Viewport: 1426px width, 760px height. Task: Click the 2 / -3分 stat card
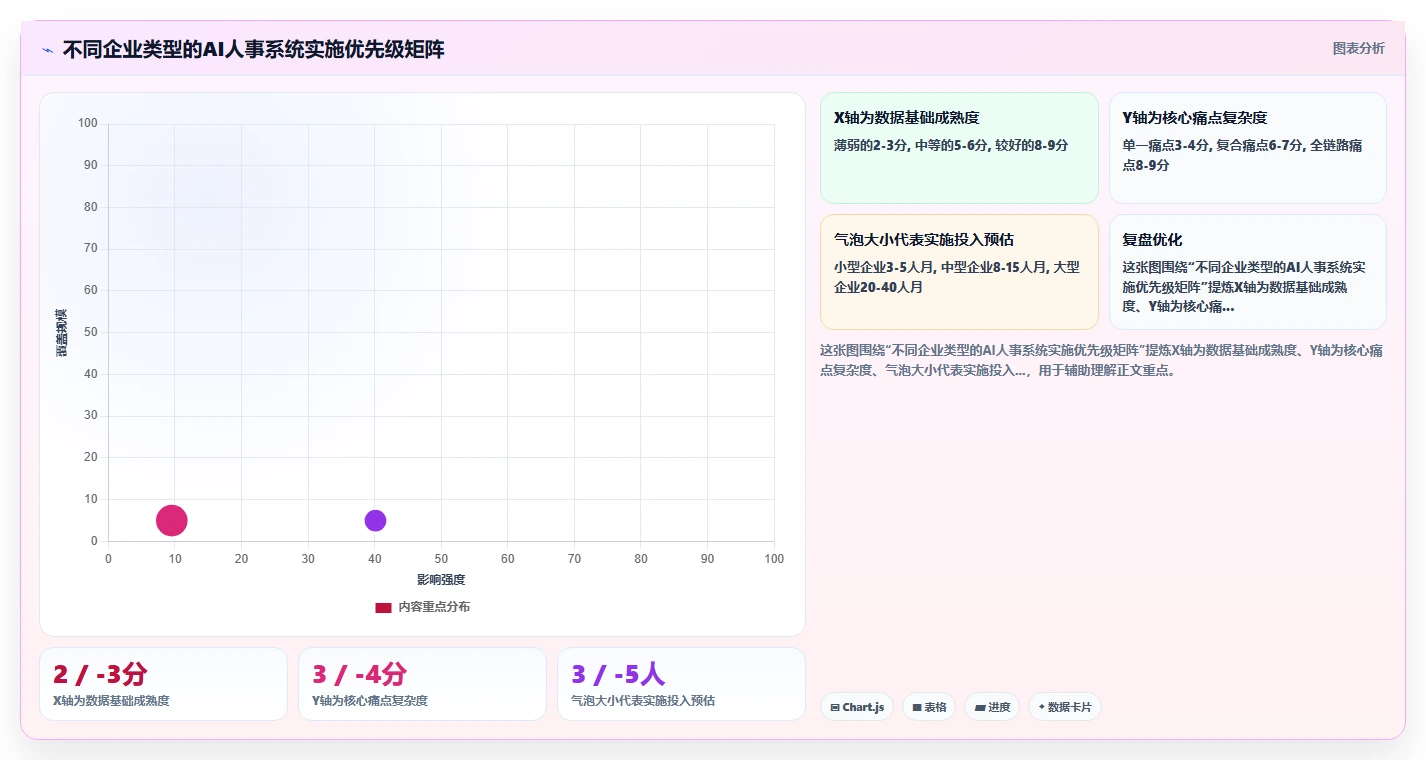click(163, 684)
